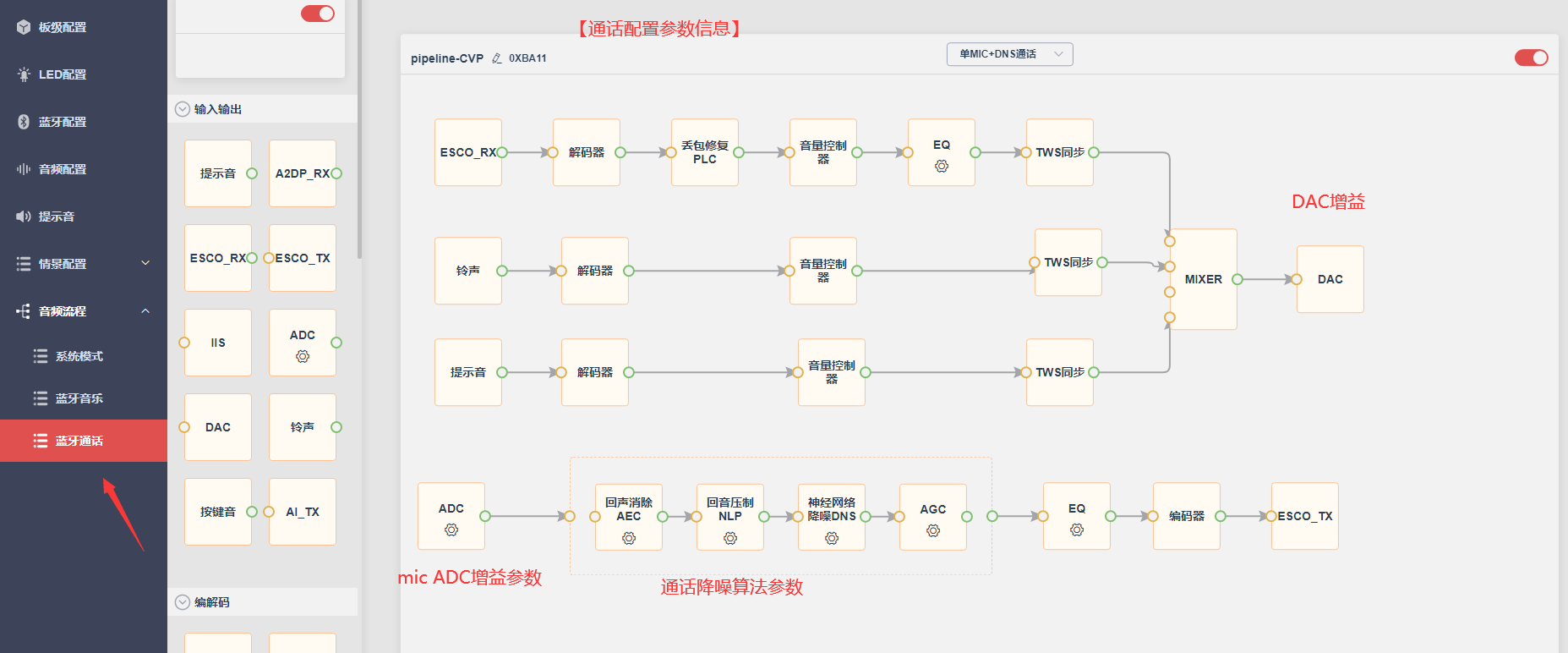Collapse the 编解码 section
Viewport: 1568px width, 653px height.
[x=183, y=602]
